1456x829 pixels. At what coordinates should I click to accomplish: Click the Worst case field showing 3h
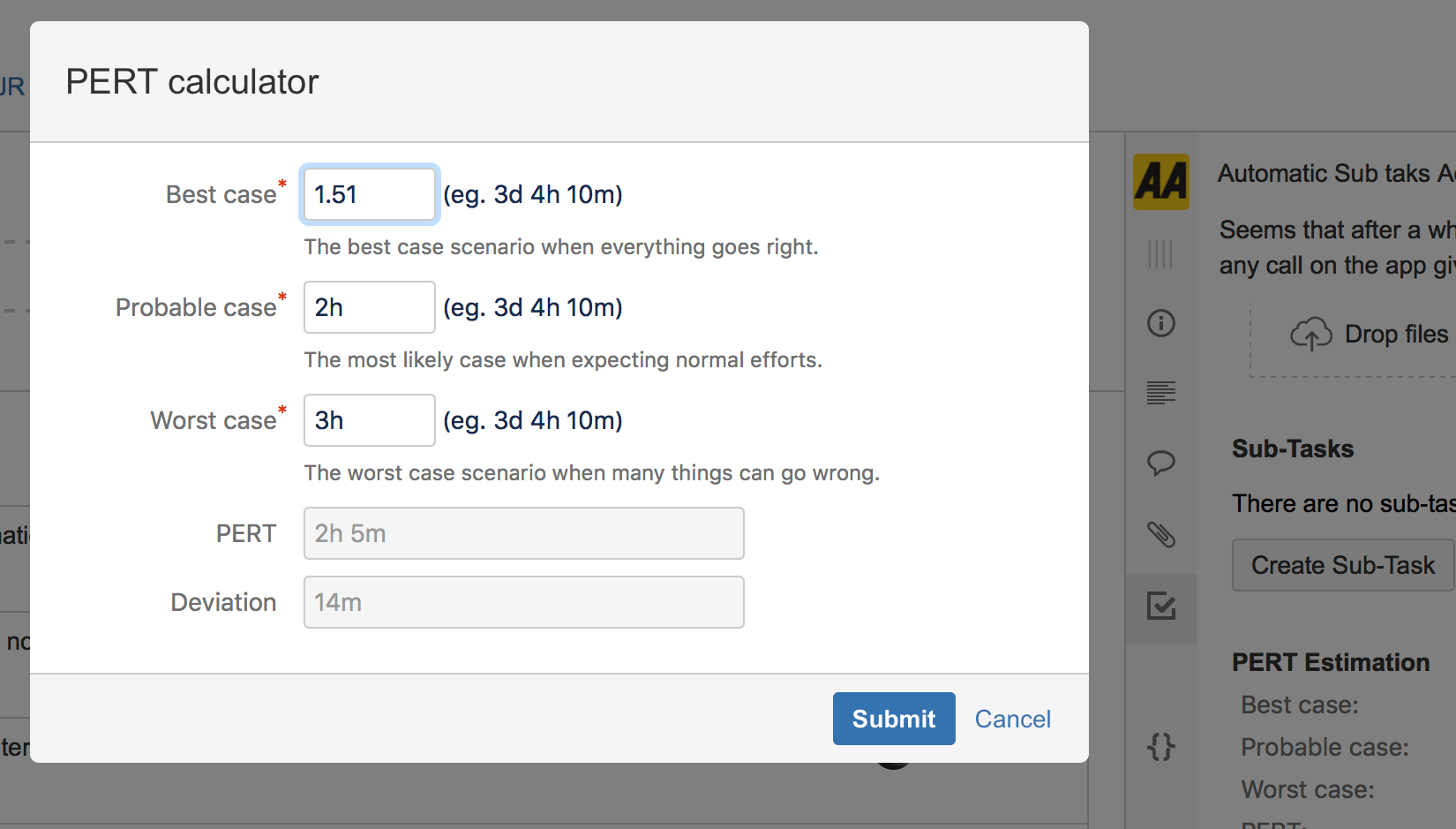tap(369, 420)
